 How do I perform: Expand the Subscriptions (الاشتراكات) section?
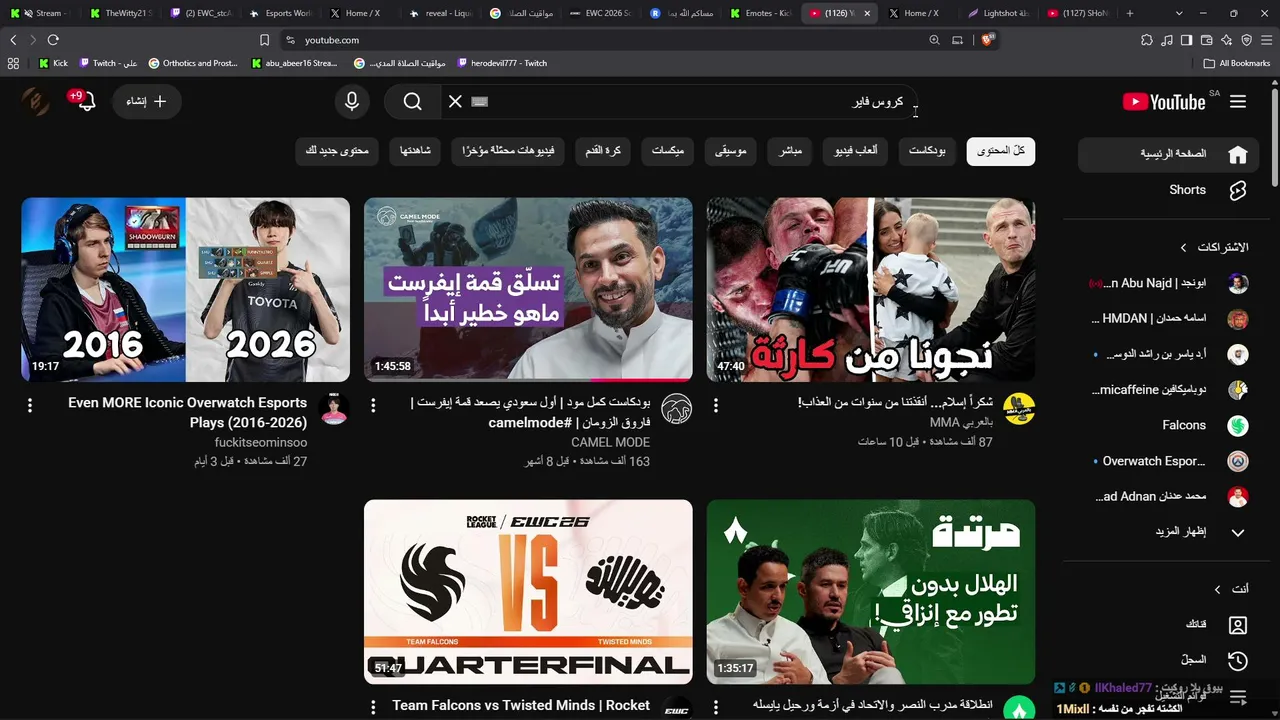tap(1168, 247)
